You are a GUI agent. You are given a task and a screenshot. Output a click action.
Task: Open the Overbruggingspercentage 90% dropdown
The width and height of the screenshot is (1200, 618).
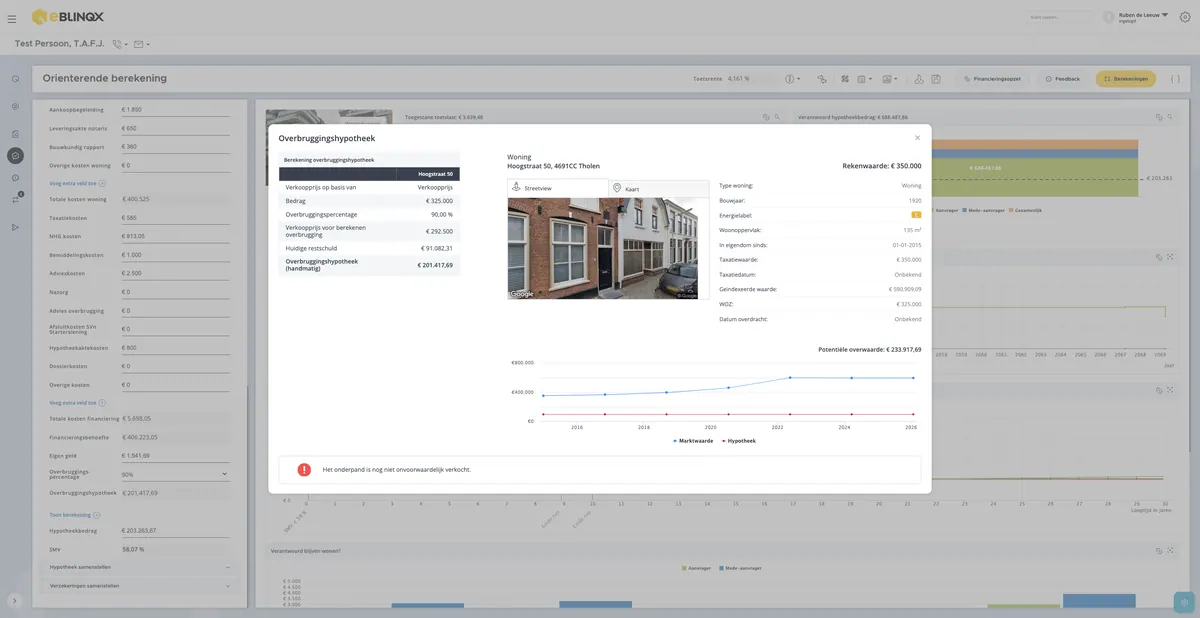click(175, 474)
